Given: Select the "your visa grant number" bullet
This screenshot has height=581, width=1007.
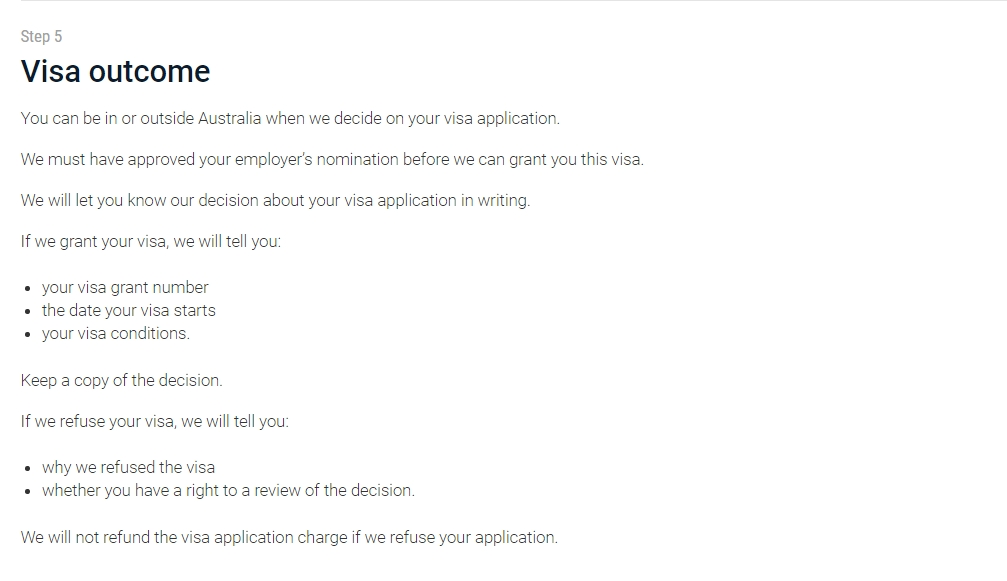Looking at the screenshot, I should pyautogui.click(x=125, y=287).
